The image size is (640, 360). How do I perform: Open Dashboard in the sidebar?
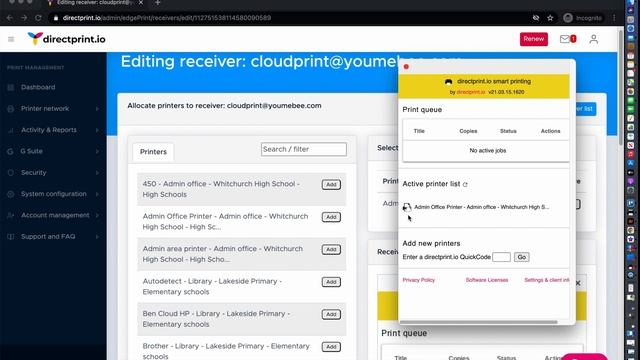coord(38,87)
